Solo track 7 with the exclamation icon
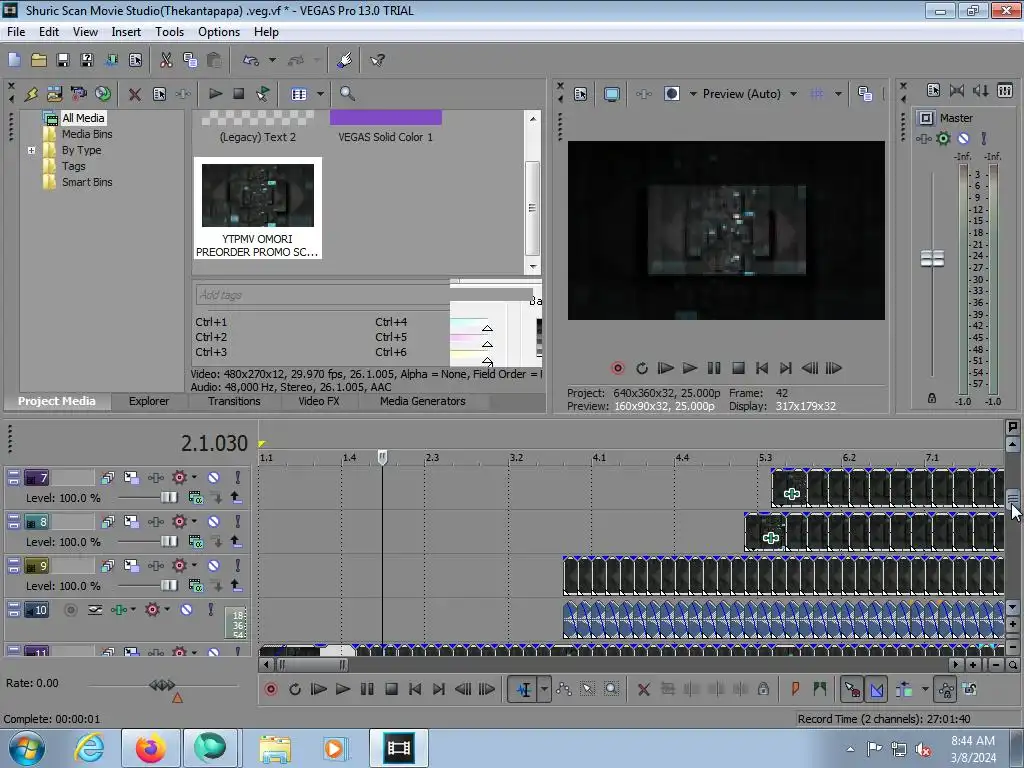This screenshot has width=1024, height=768. pos(238,478)
